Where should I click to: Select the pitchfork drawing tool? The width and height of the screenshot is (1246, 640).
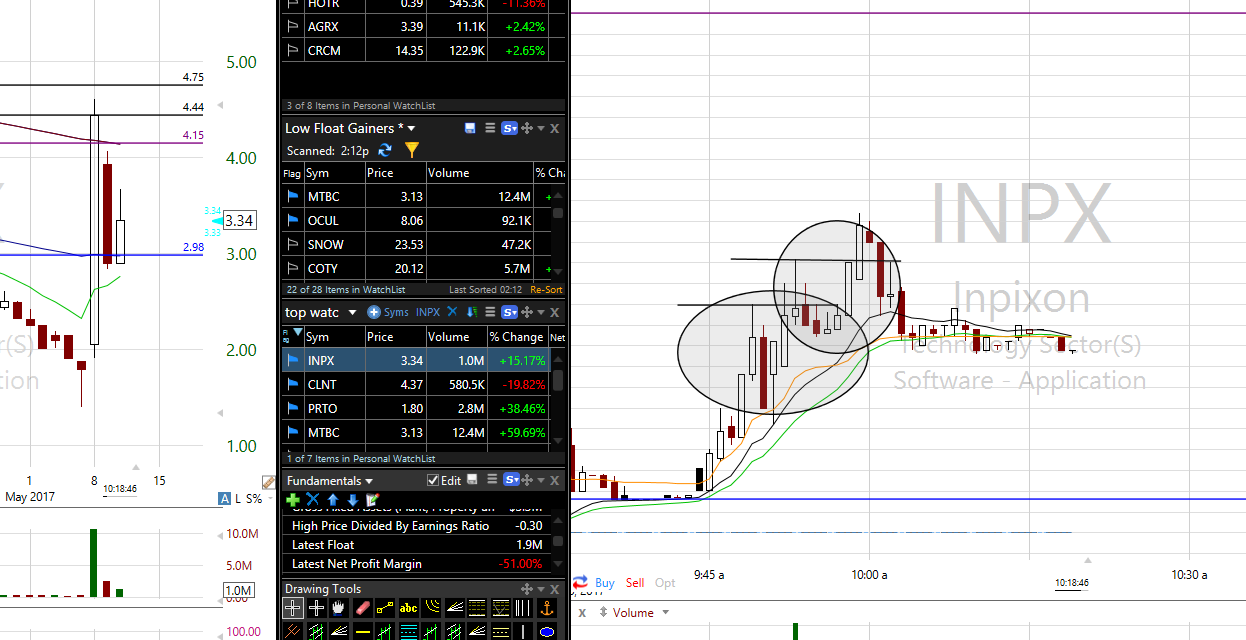click(x=293, y=631)
